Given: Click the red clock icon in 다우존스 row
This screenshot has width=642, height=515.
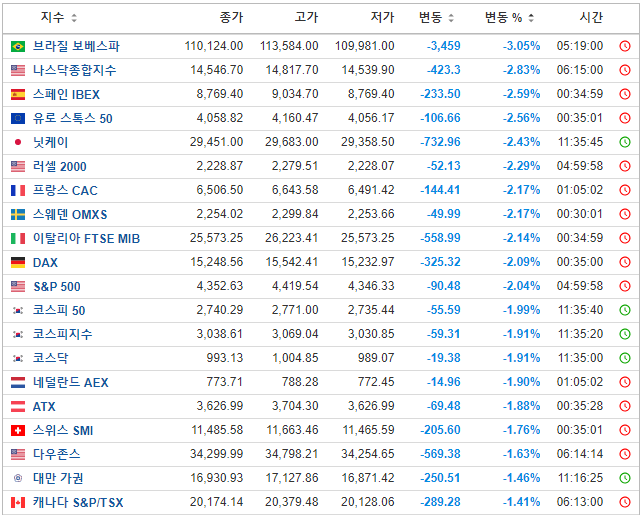Looking at the screenshot, I should tap(625, 454).
